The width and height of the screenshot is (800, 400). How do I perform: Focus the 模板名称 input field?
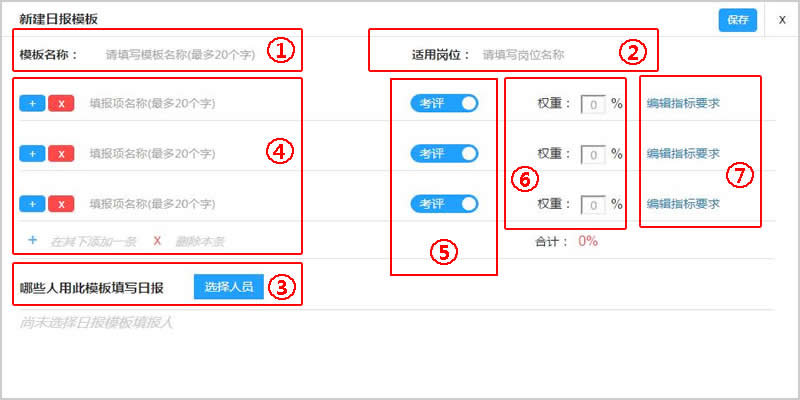[x=181, y=55]
